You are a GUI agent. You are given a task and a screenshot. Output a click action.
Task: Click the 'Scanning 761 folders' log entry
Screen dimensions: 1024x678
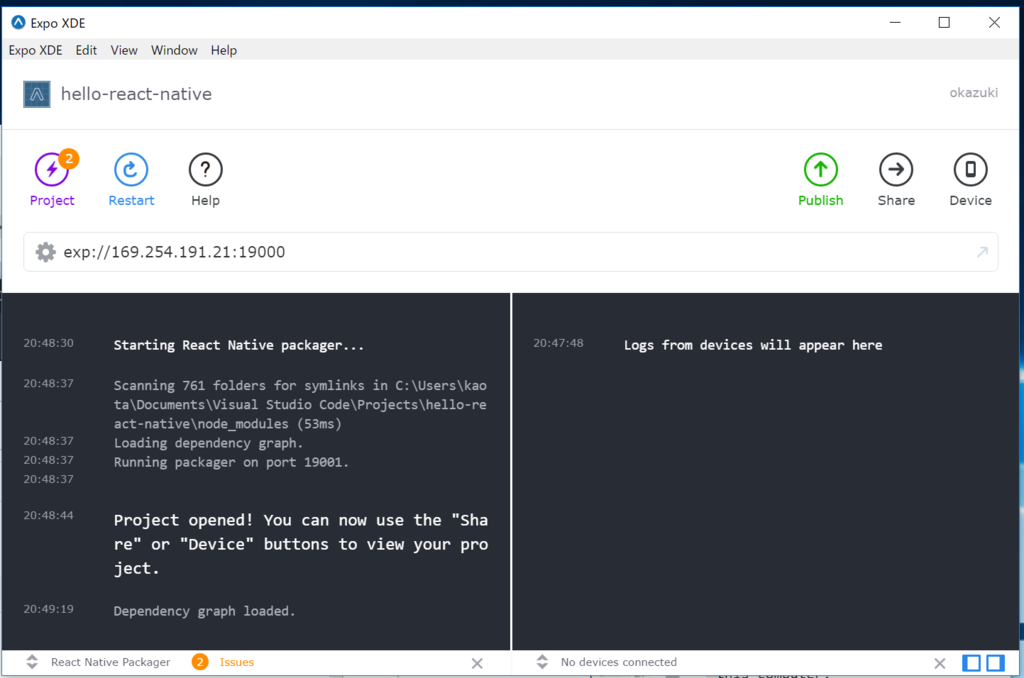(x=300, y=404)
